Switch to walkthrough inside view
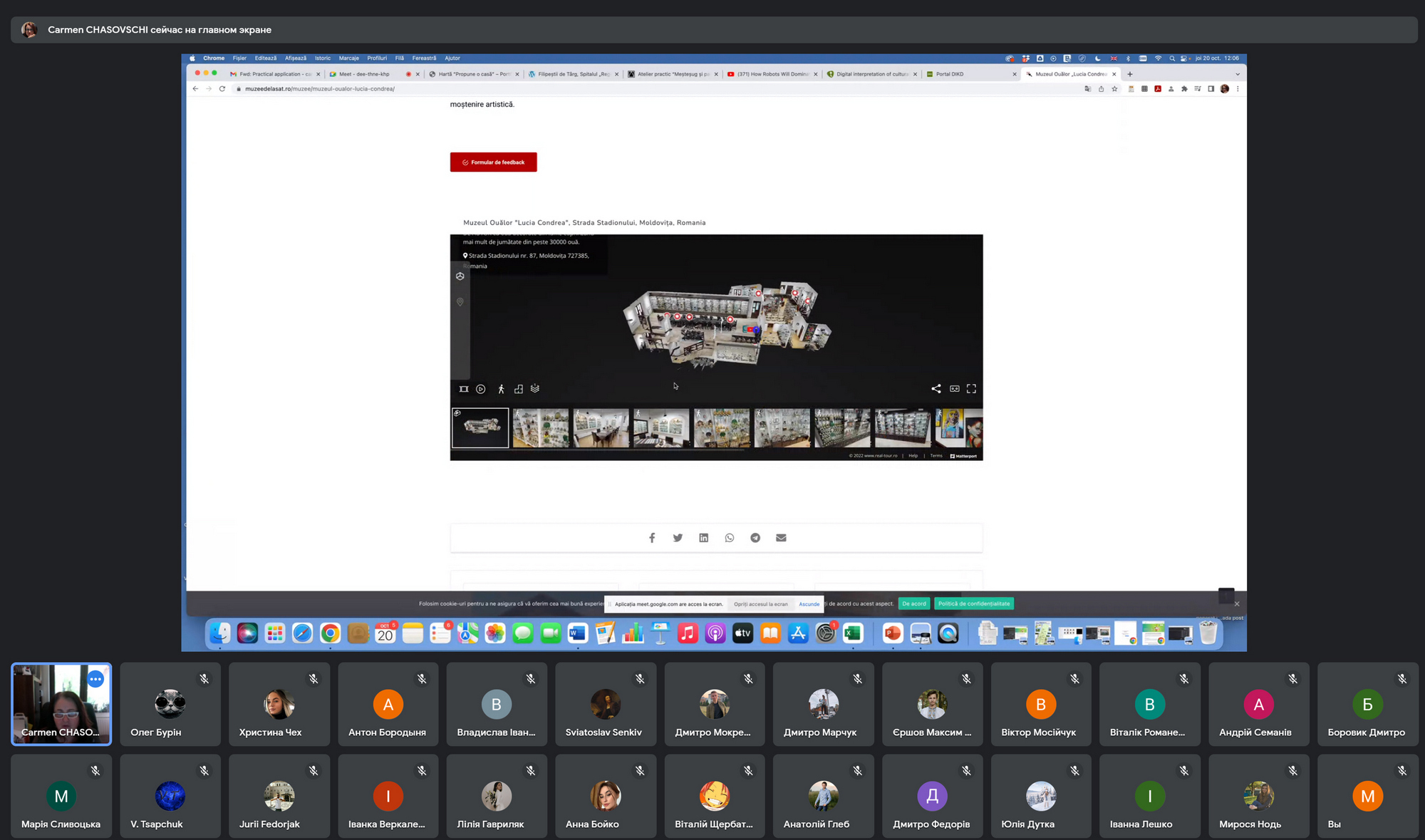Screen dimensions: 1425x840 pos(501,389)
